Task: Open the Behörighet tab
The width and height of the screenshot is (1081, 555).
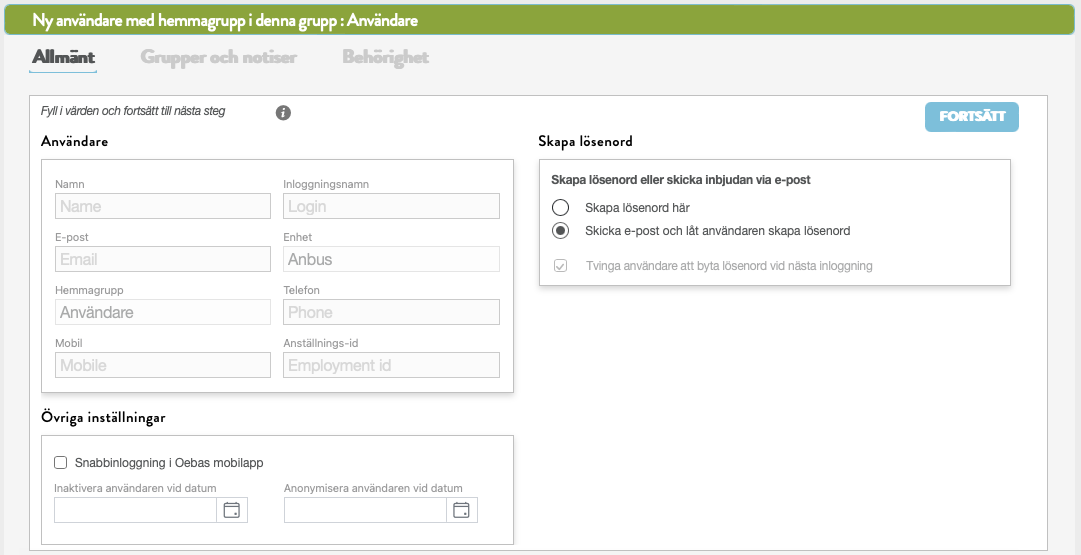Action: tap(385, 57)
